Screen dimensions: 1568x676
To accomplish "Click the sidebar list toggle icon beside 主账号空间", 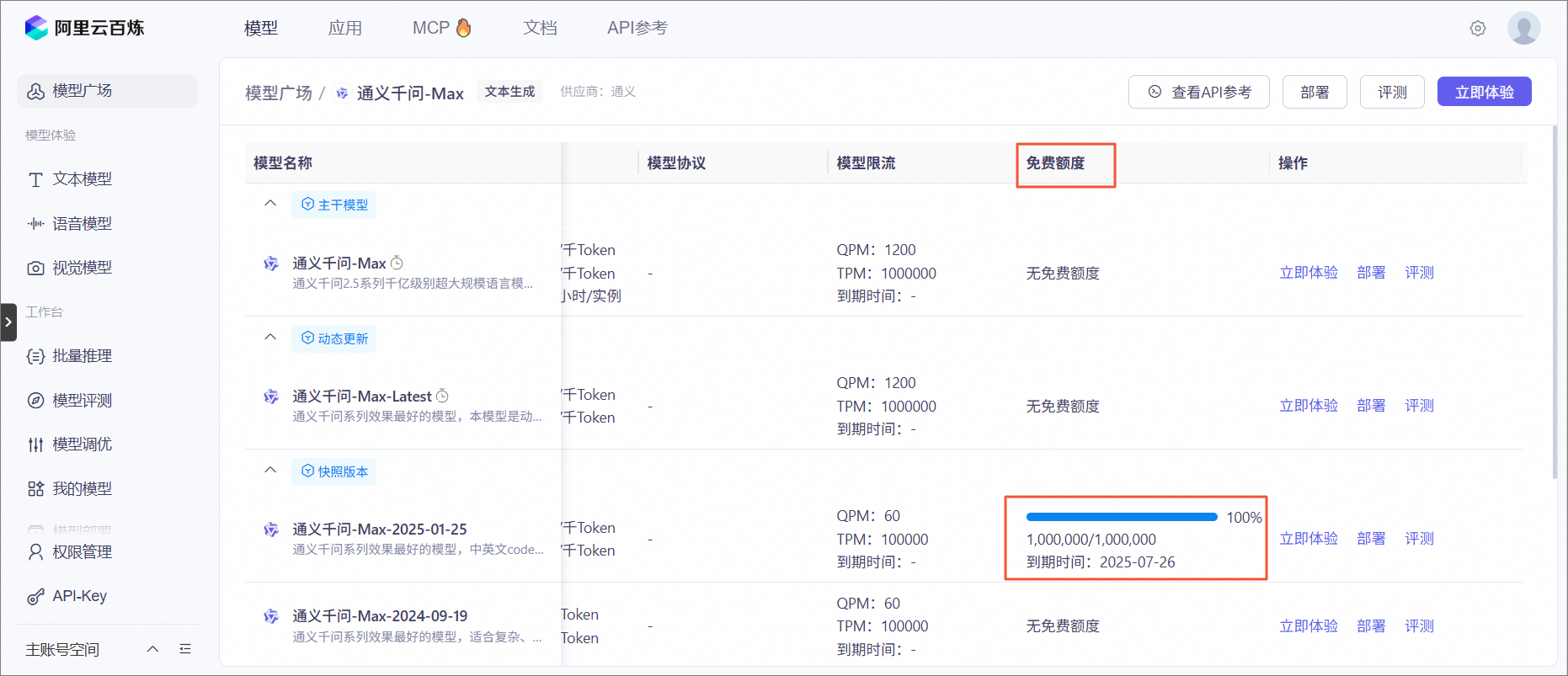I will point(185,649).
